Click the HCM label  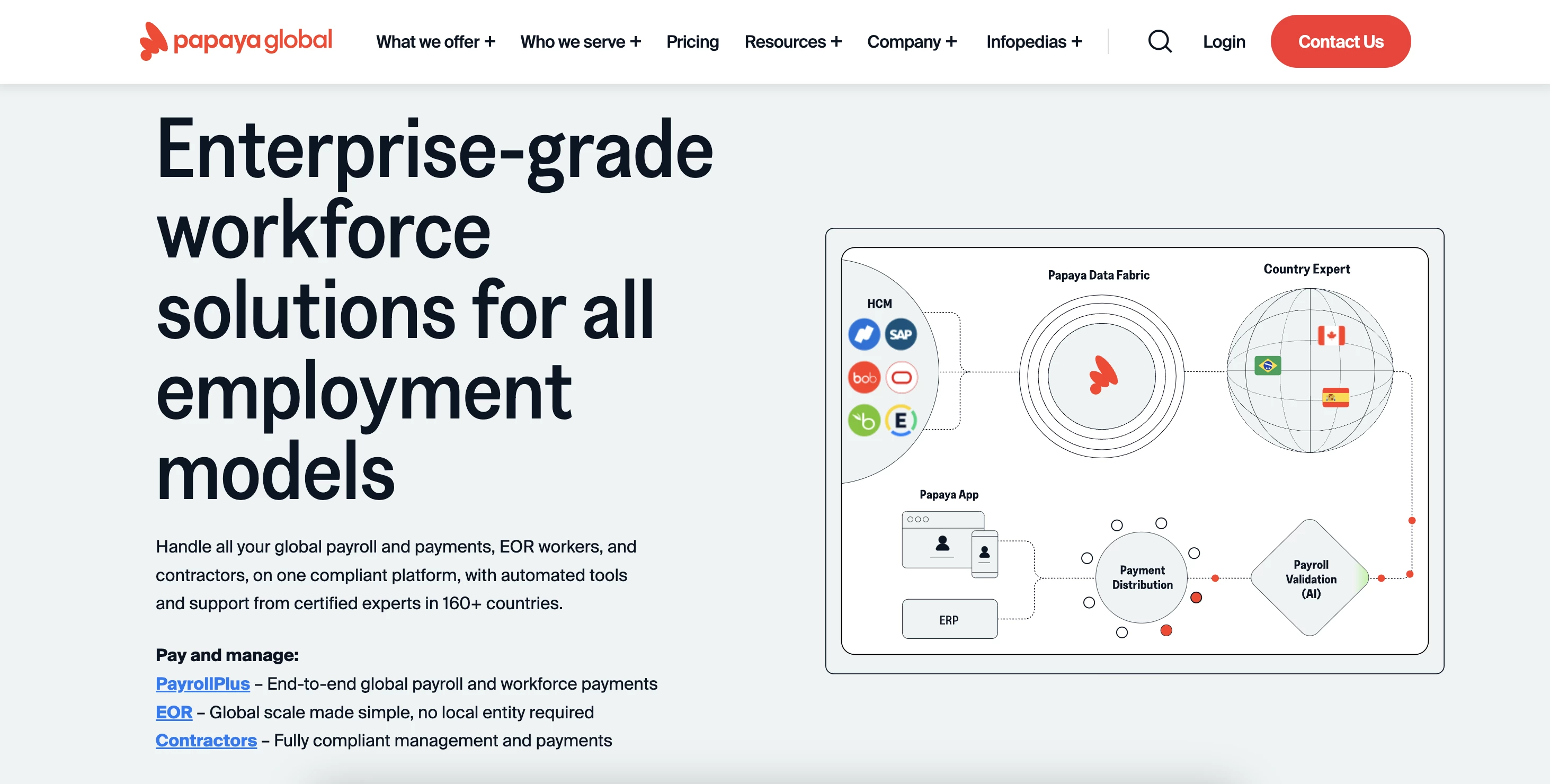pos(879,304)
